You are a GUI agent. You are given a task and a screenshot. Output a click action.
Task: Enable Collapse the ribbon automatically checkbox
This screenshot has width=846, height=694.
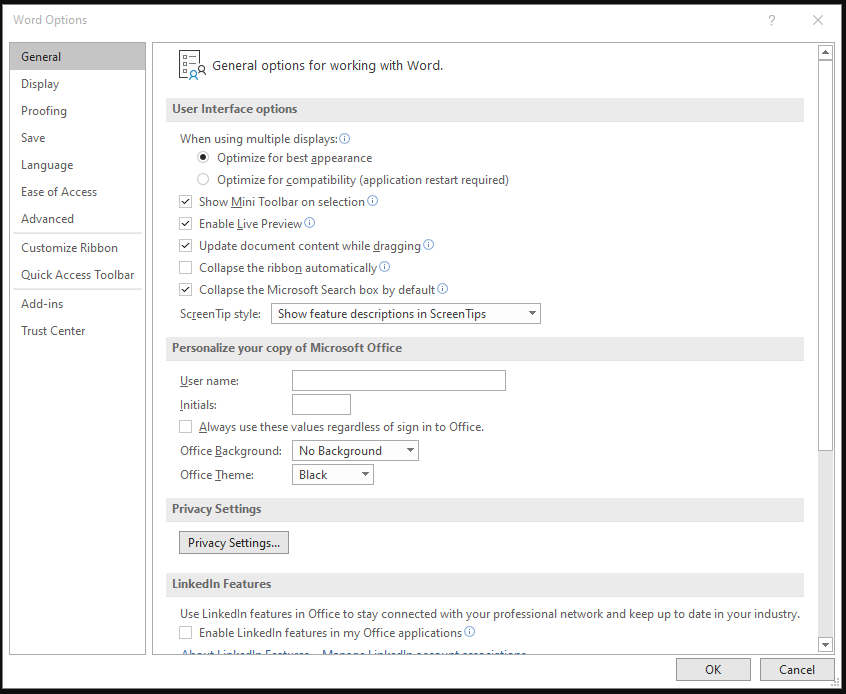point(185,268)
